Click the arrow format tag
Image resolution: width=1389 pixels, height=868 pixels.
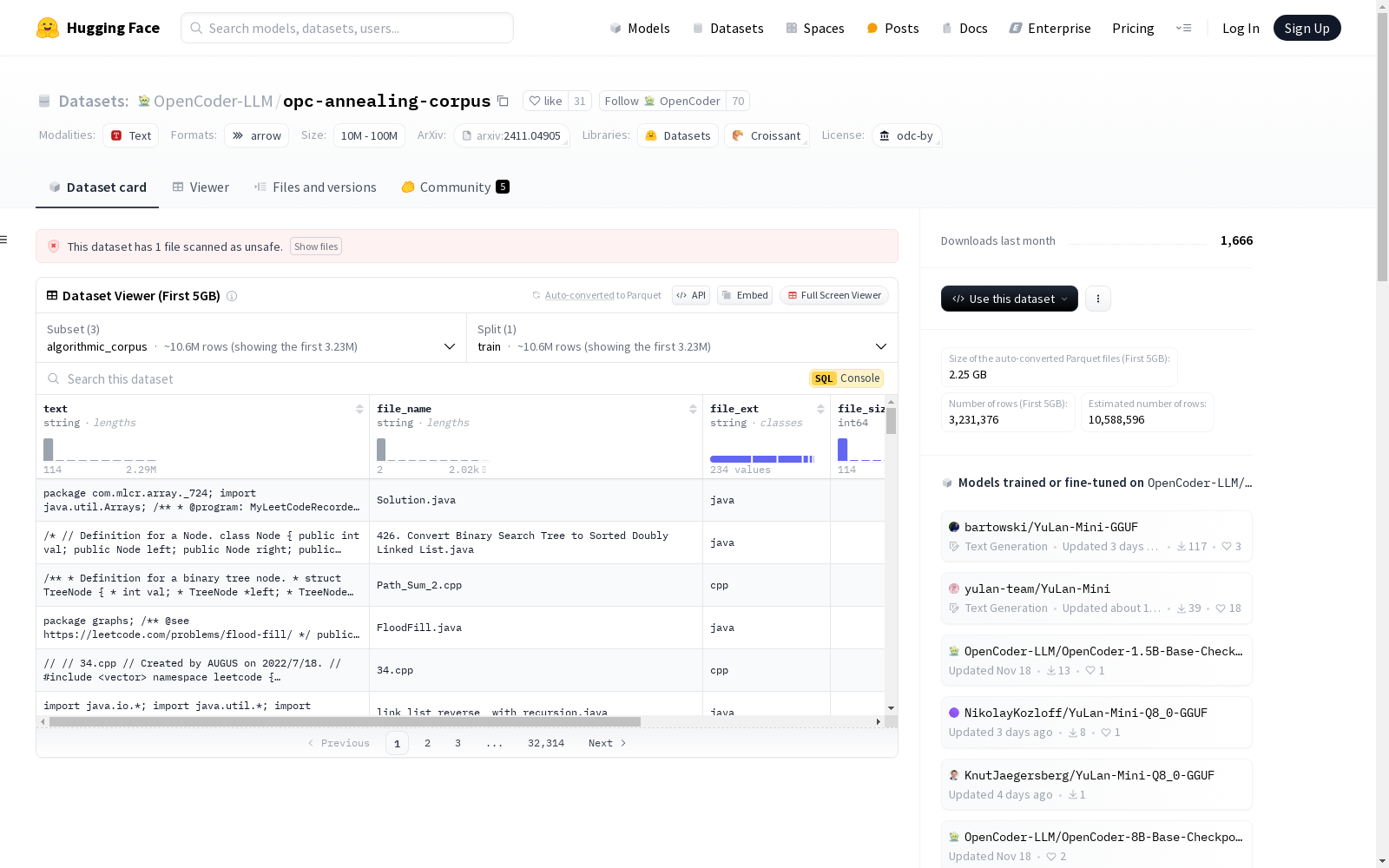pos(257,135)
